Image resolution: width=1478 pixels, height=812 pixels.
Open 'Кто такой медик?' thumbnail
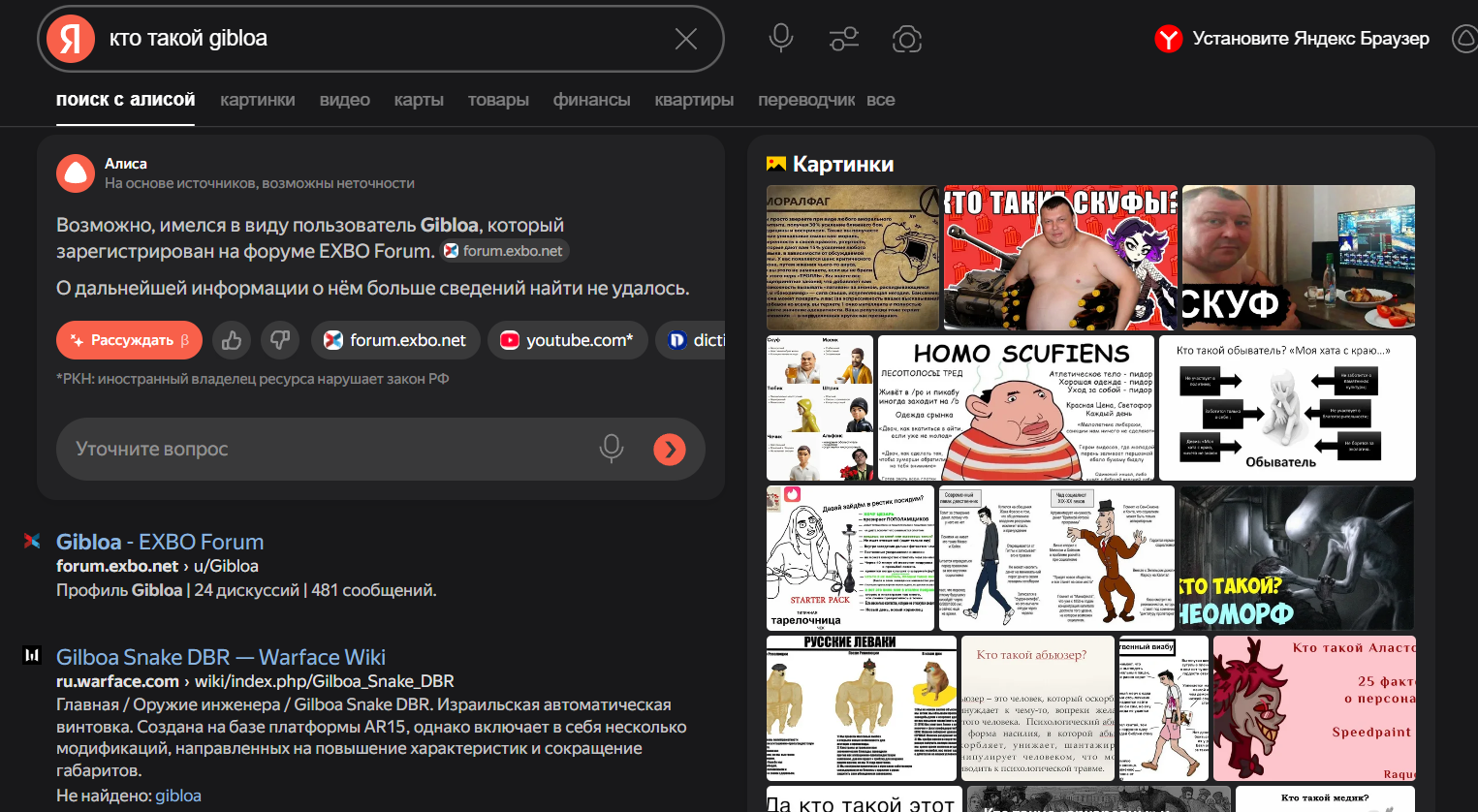1324,799
